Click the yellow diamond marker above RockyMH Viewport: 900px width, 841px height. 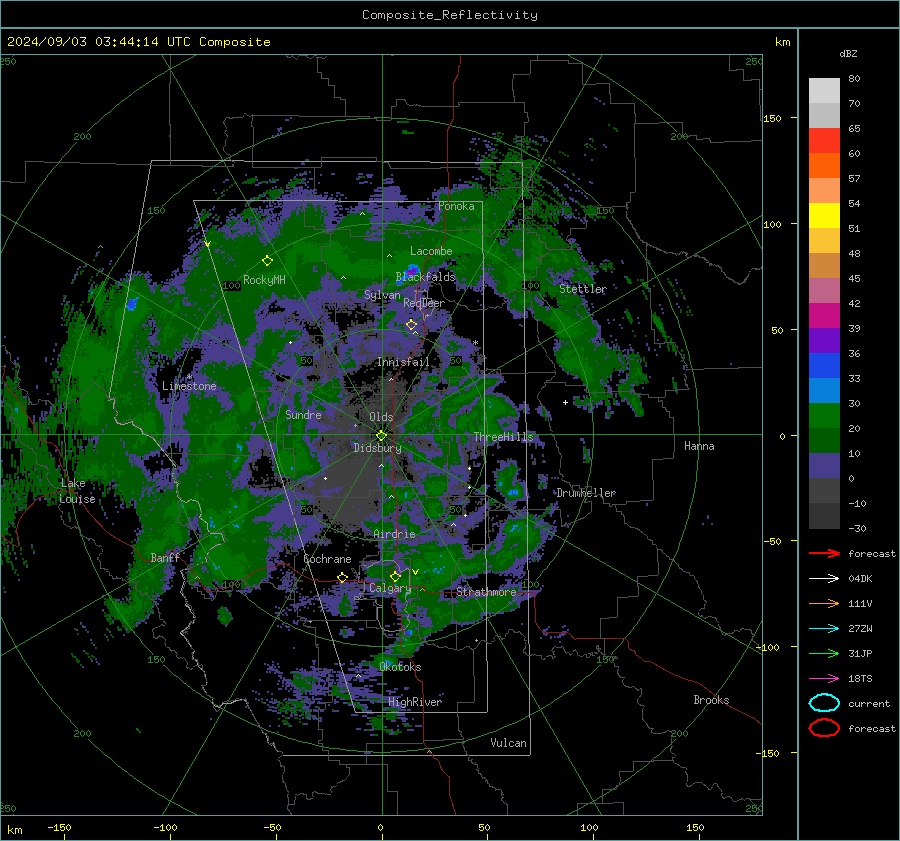(267, 261)
